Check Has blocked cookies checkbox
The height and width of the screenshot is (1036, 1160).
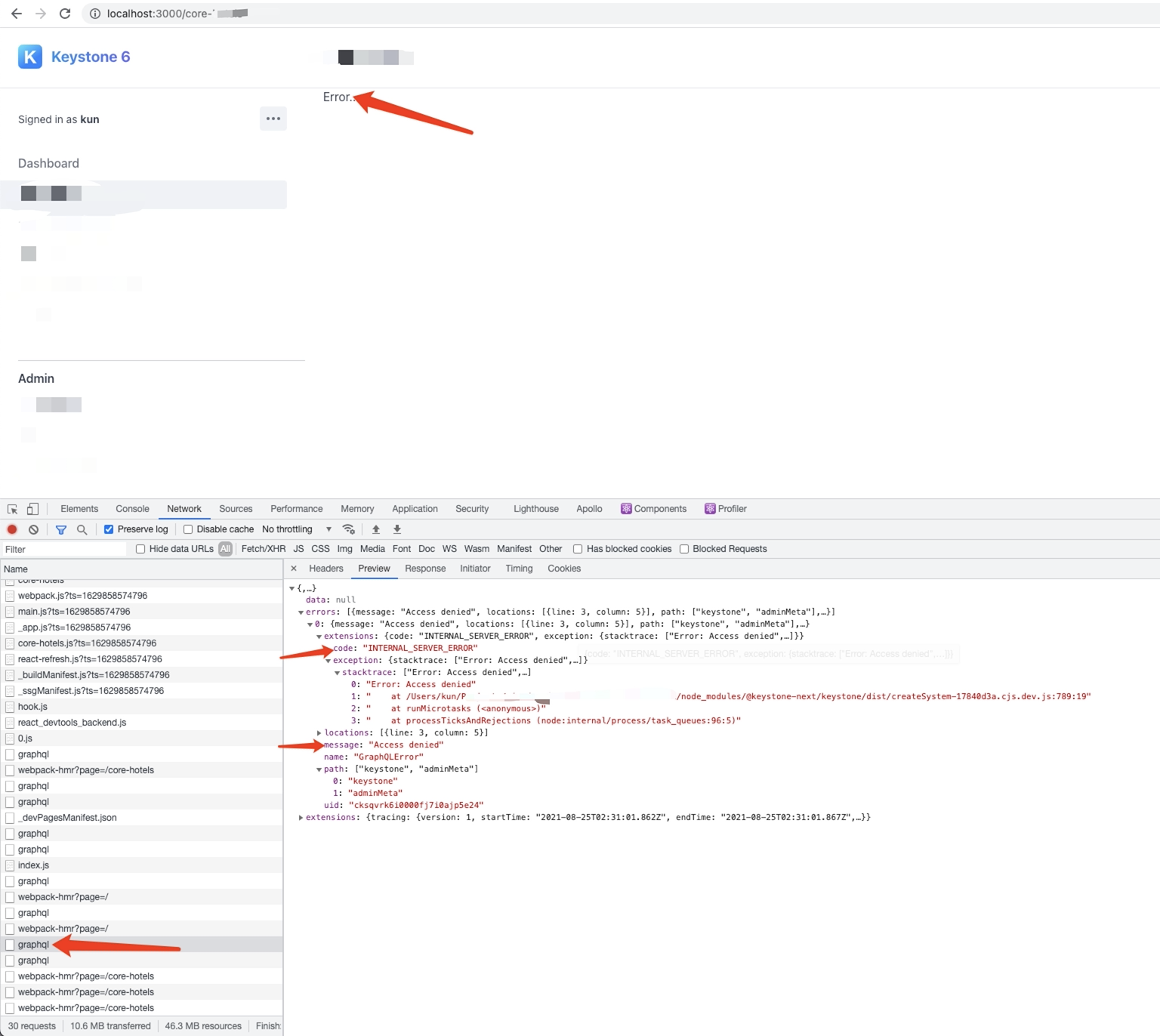[x=578, y=549]
